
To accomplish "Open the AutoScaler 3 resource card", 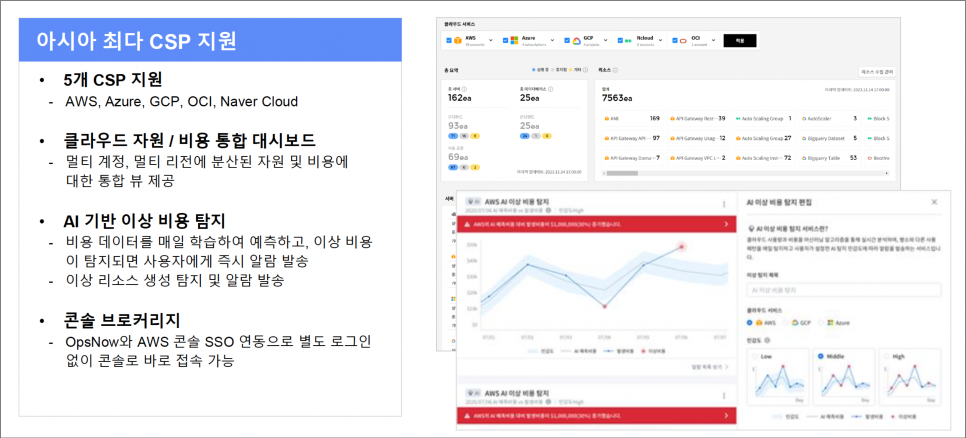I will point(829,118).
